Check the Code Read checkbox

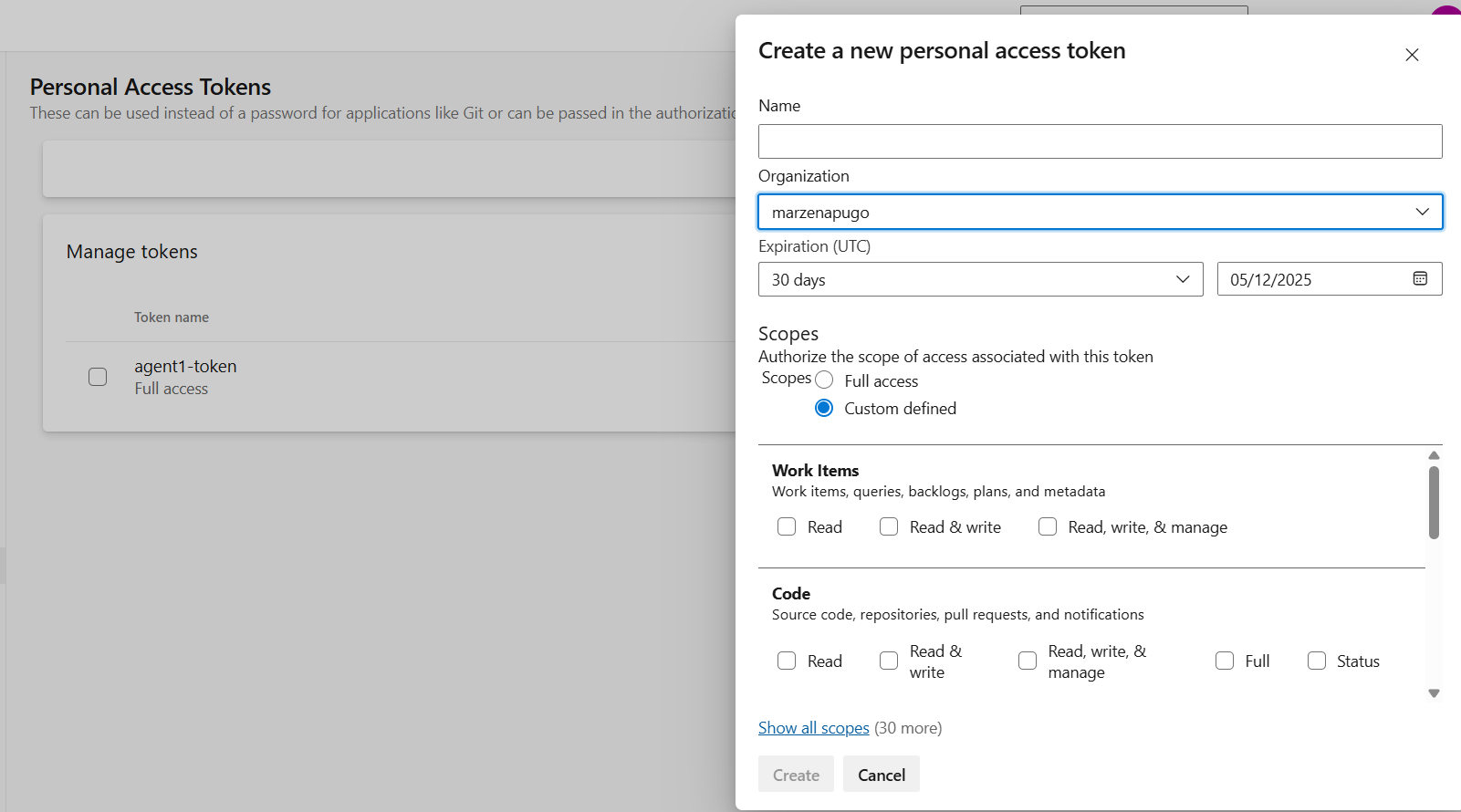click(x=787, y=661)
